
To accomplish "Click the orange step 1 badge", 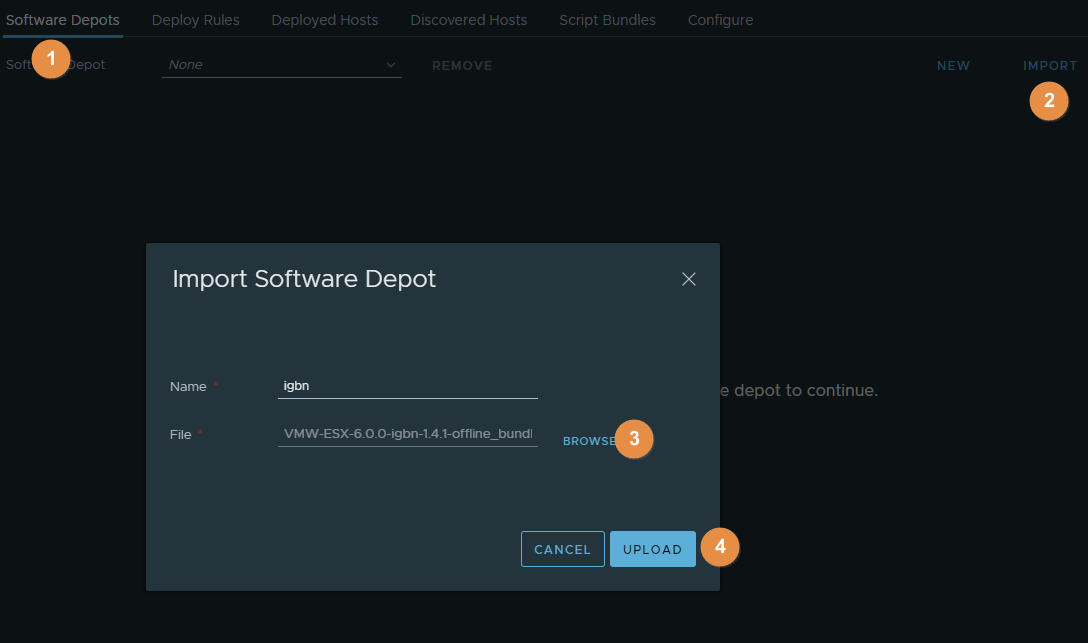I will (51, 59).
